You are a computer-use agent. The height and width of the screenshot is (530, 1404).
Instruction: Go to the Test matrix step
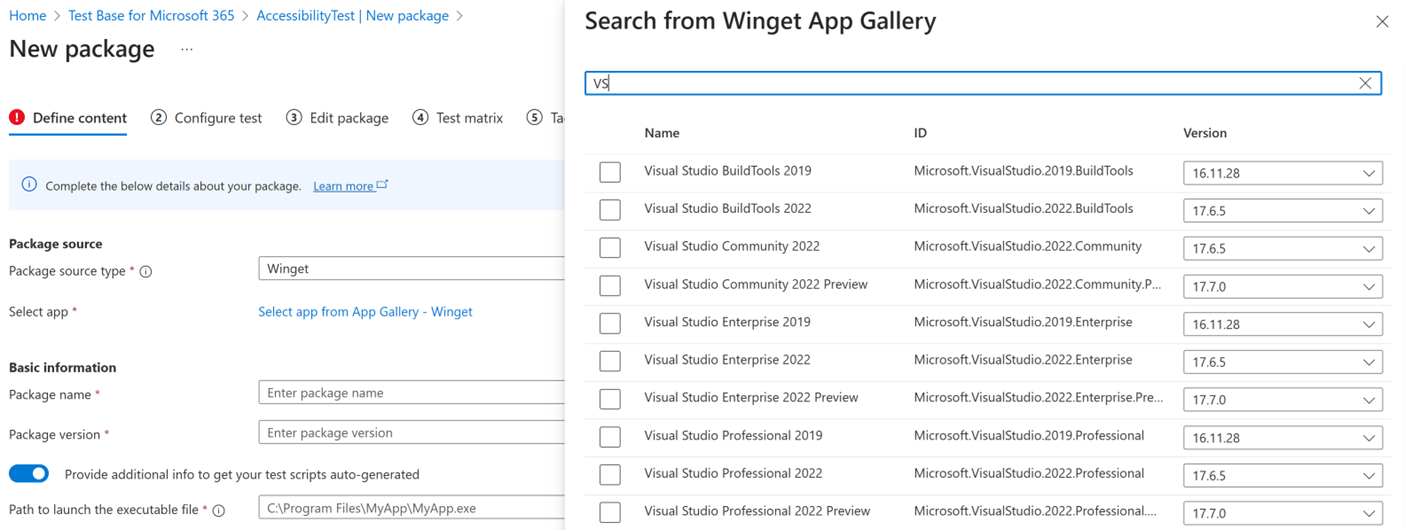click(x=457, y=118)
